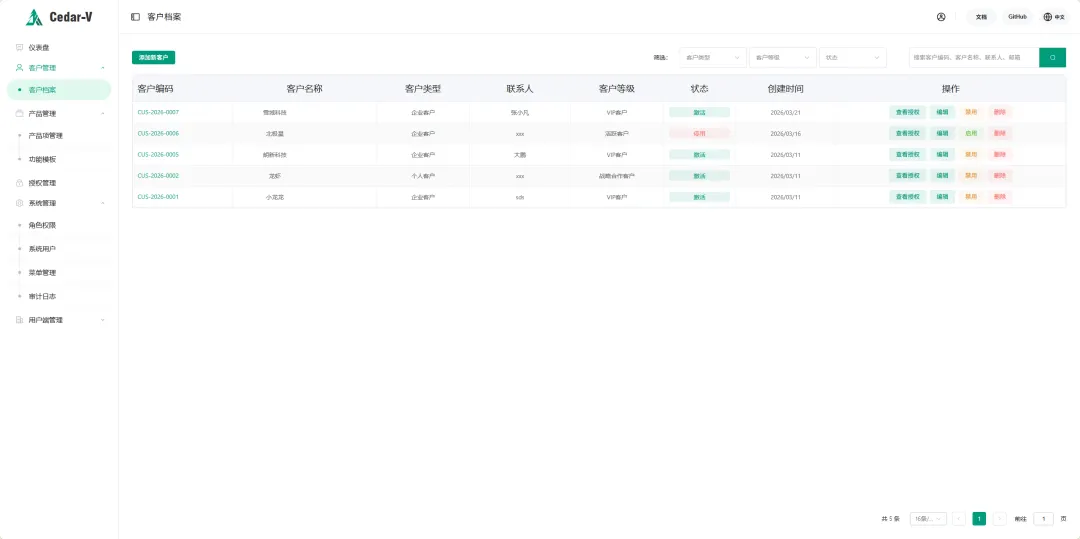Click 查看授权 for CUS-2026-0007
1080x539 pixels.
(x=907, y=112)
